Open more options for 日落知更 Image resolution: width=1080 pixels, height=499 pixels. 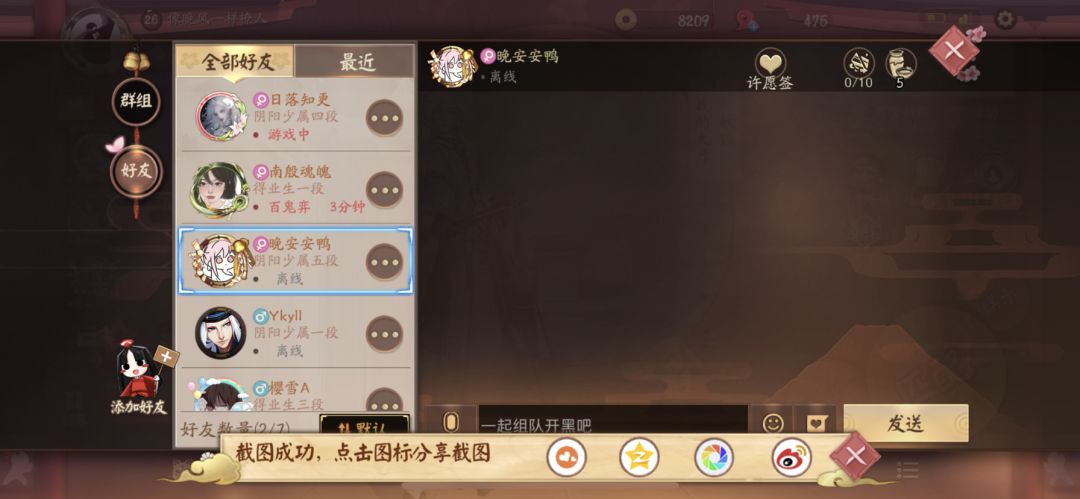pos(384,117)
